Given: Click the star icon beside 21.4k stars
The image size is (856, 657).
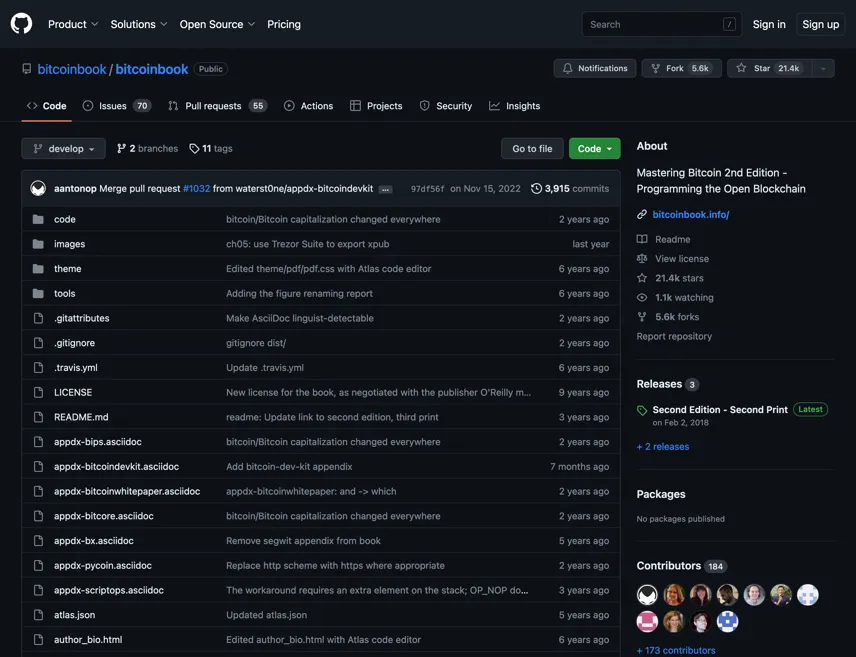Looking at the screenshot, I should pyautogui.click(x=642, y=278).
